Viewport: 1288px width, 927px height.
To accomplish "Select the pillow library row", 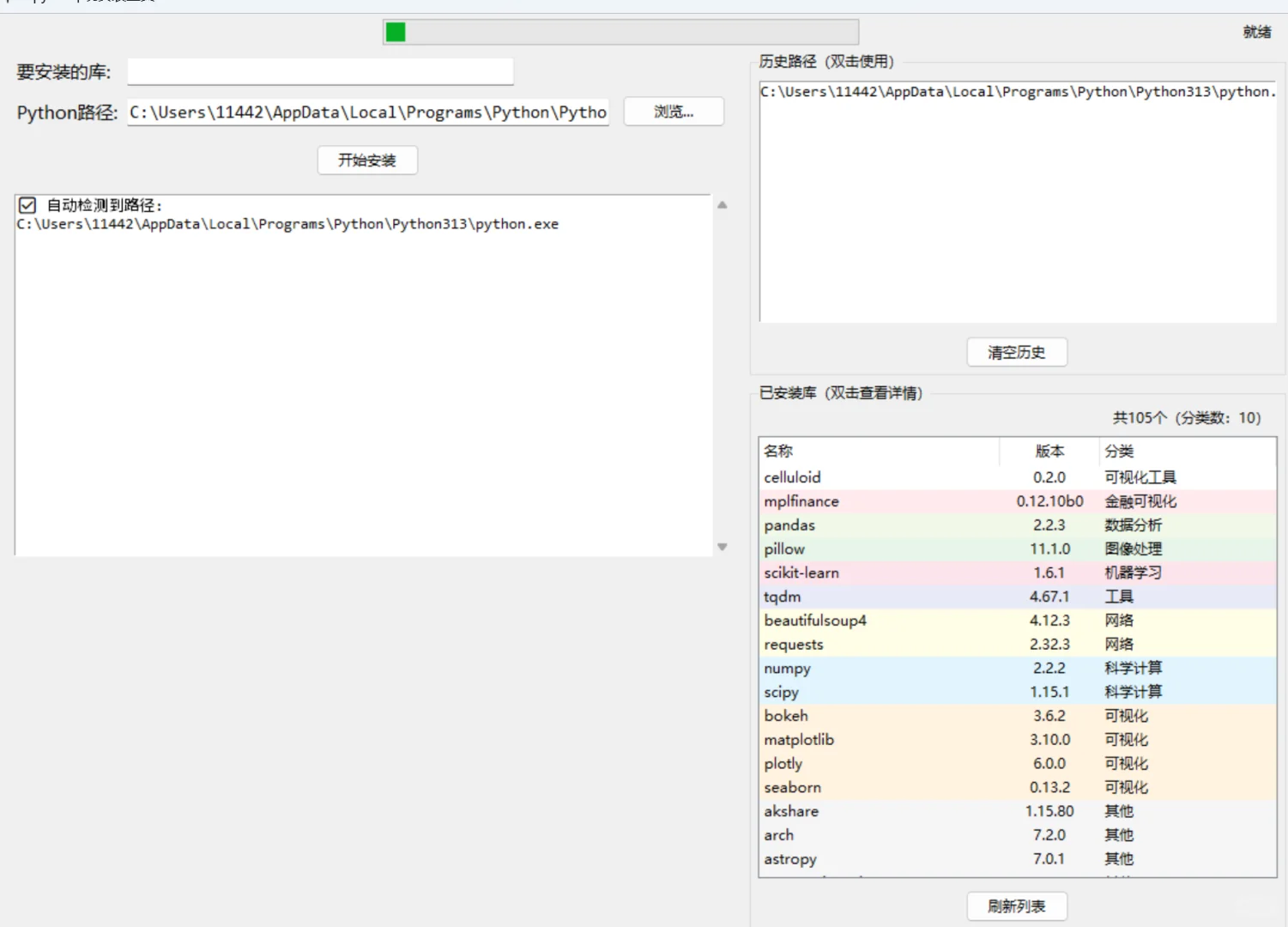I will click(1018, 549).
